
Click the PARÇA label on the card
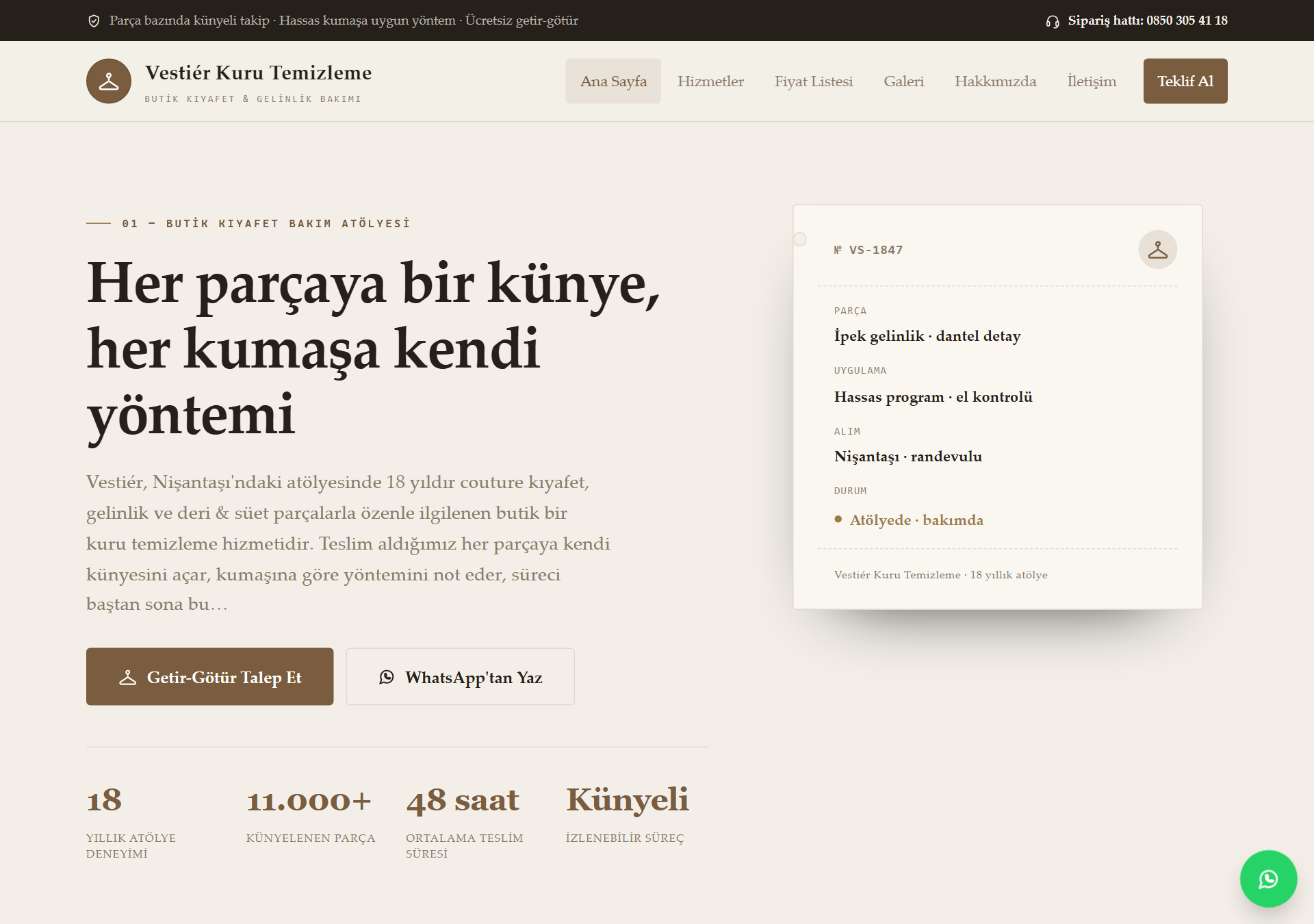click(851, 311)
